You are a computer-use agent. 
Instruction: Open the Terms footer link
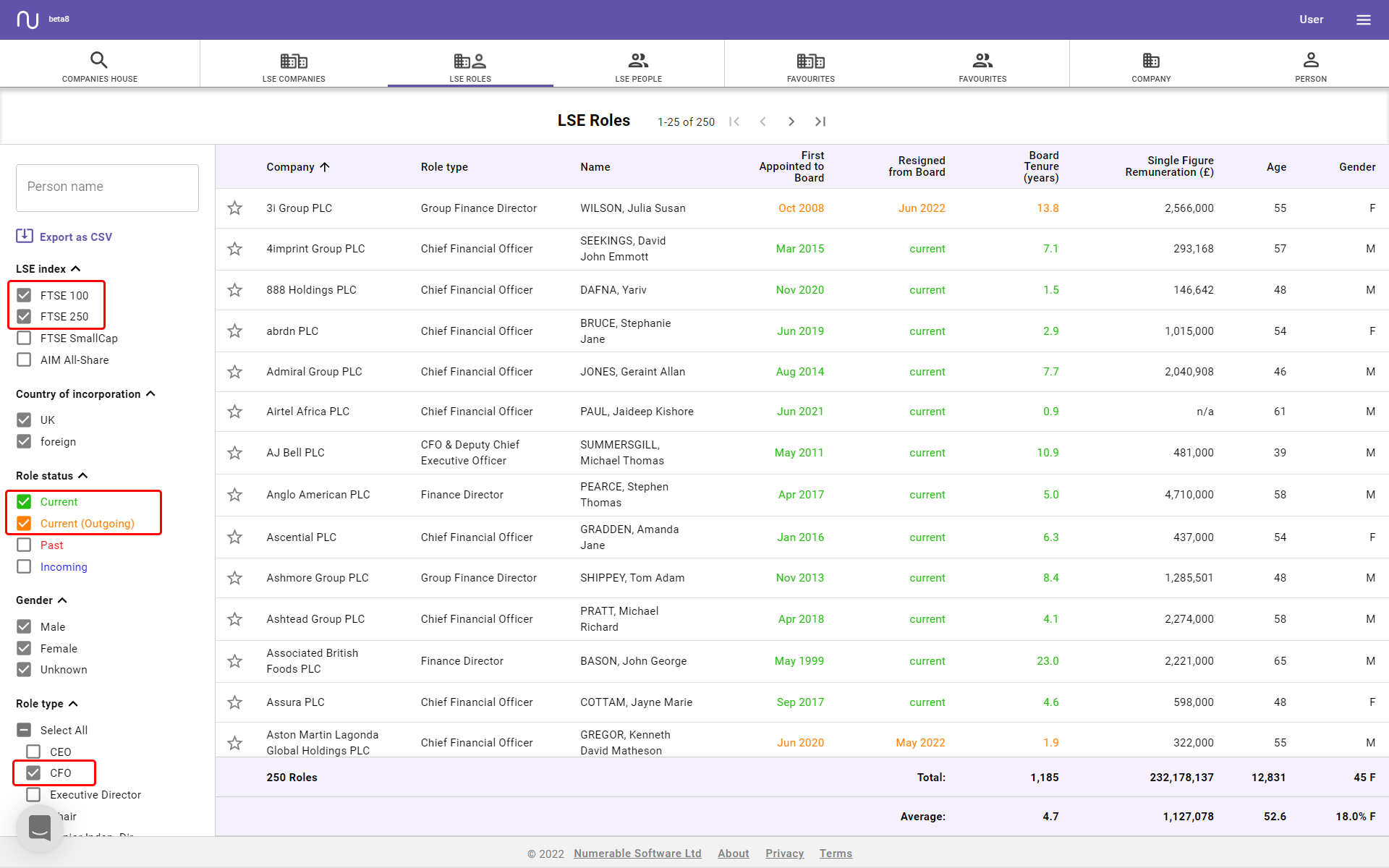[836, 854]
